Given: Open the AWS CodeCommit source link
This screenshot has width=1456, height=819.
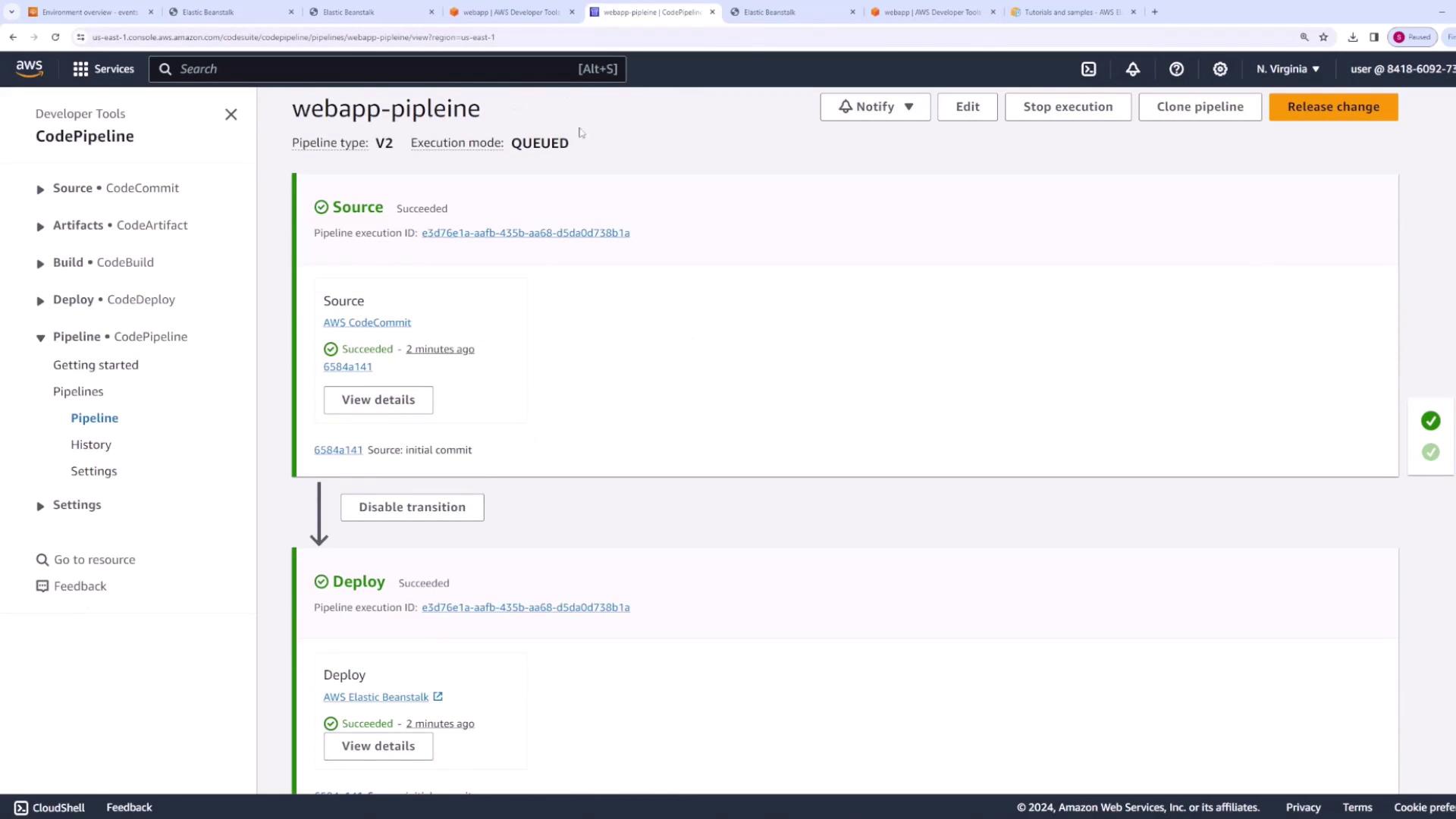Looking at the screenshot, I should 367,322.
